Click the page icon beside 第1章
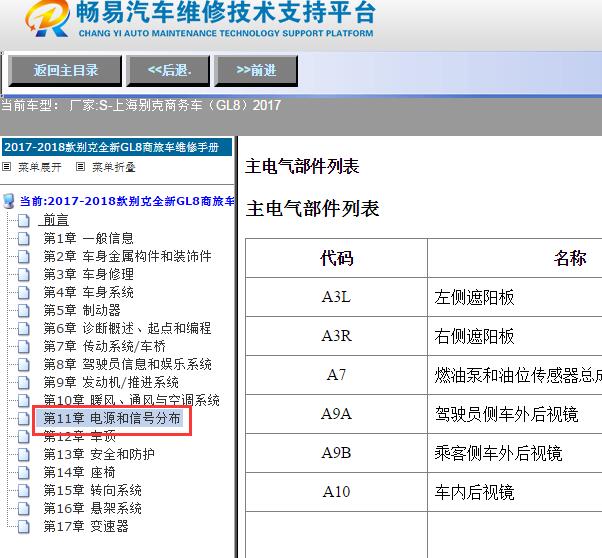 (x=24, y=238)
